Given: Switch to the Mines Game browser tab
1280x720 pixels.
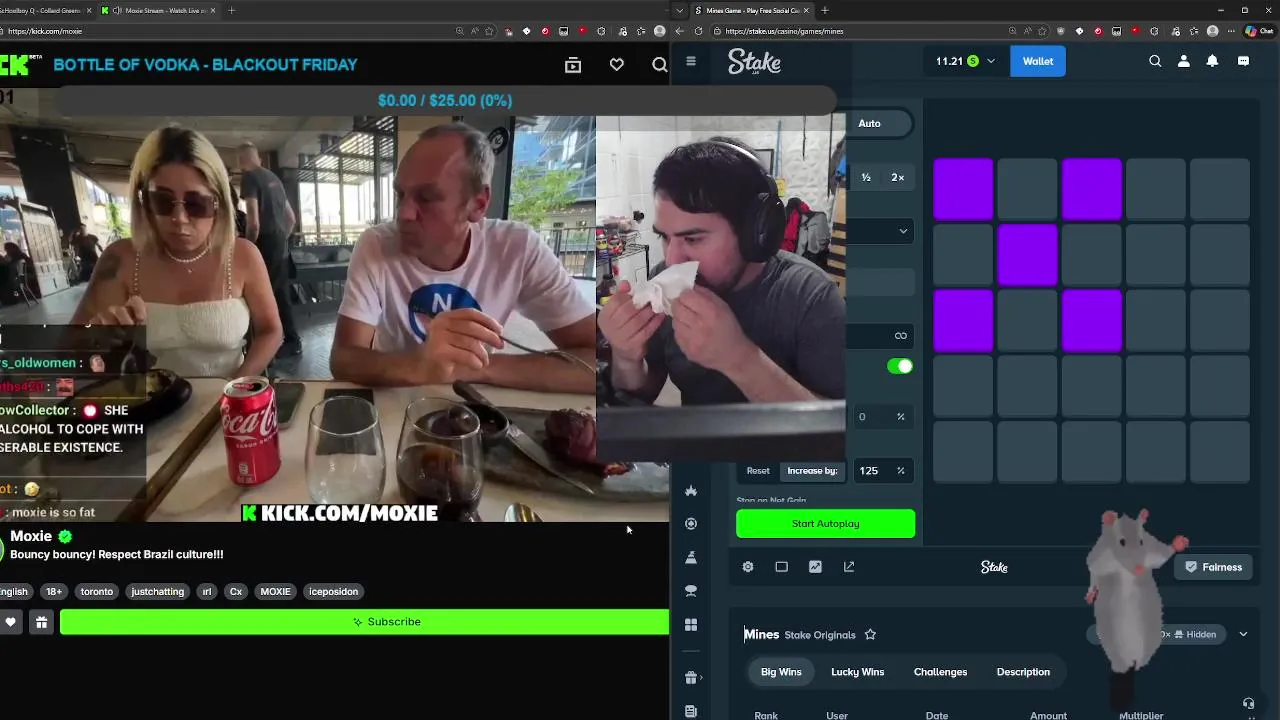Looking at the screenshot, I should [753, 10].
